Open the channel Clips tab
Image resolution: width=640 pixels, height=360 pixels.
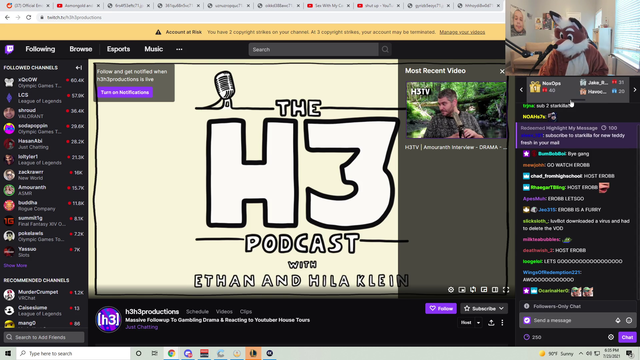click(x=246, y=311)
